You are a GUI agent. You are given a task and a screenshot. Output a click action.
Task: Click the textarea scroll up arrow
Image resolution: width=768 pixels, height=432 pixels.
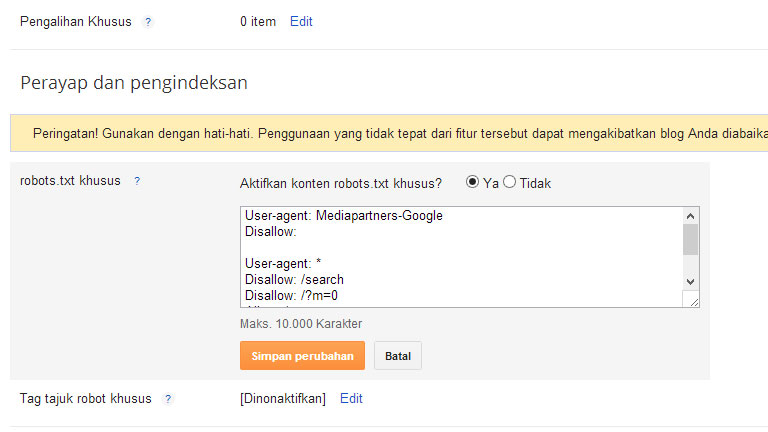tap(691, 216)
